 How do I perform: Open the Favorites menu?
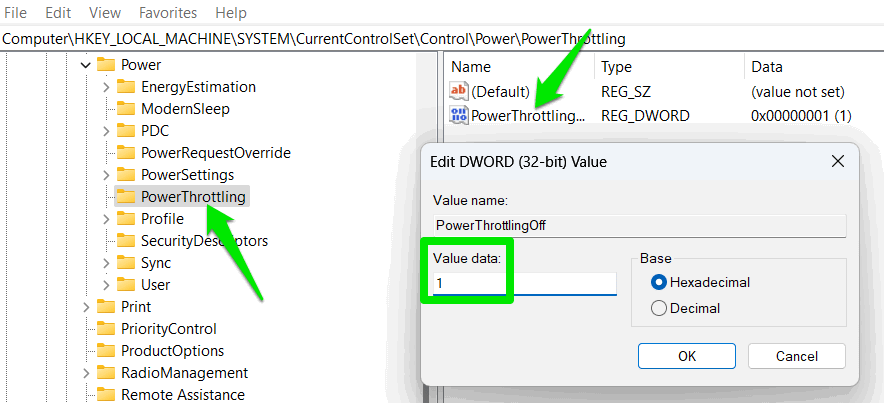tap(168, 13)
